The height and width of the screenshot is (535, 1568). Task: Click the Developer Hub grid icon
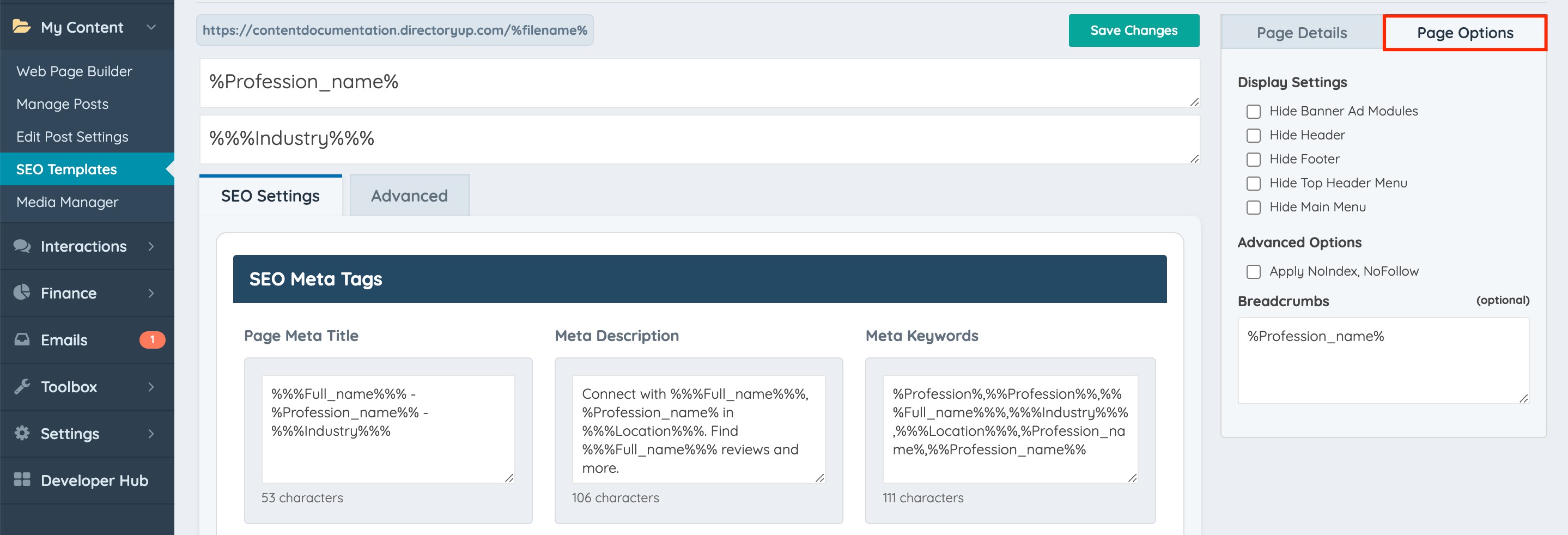tap(22, 479)
